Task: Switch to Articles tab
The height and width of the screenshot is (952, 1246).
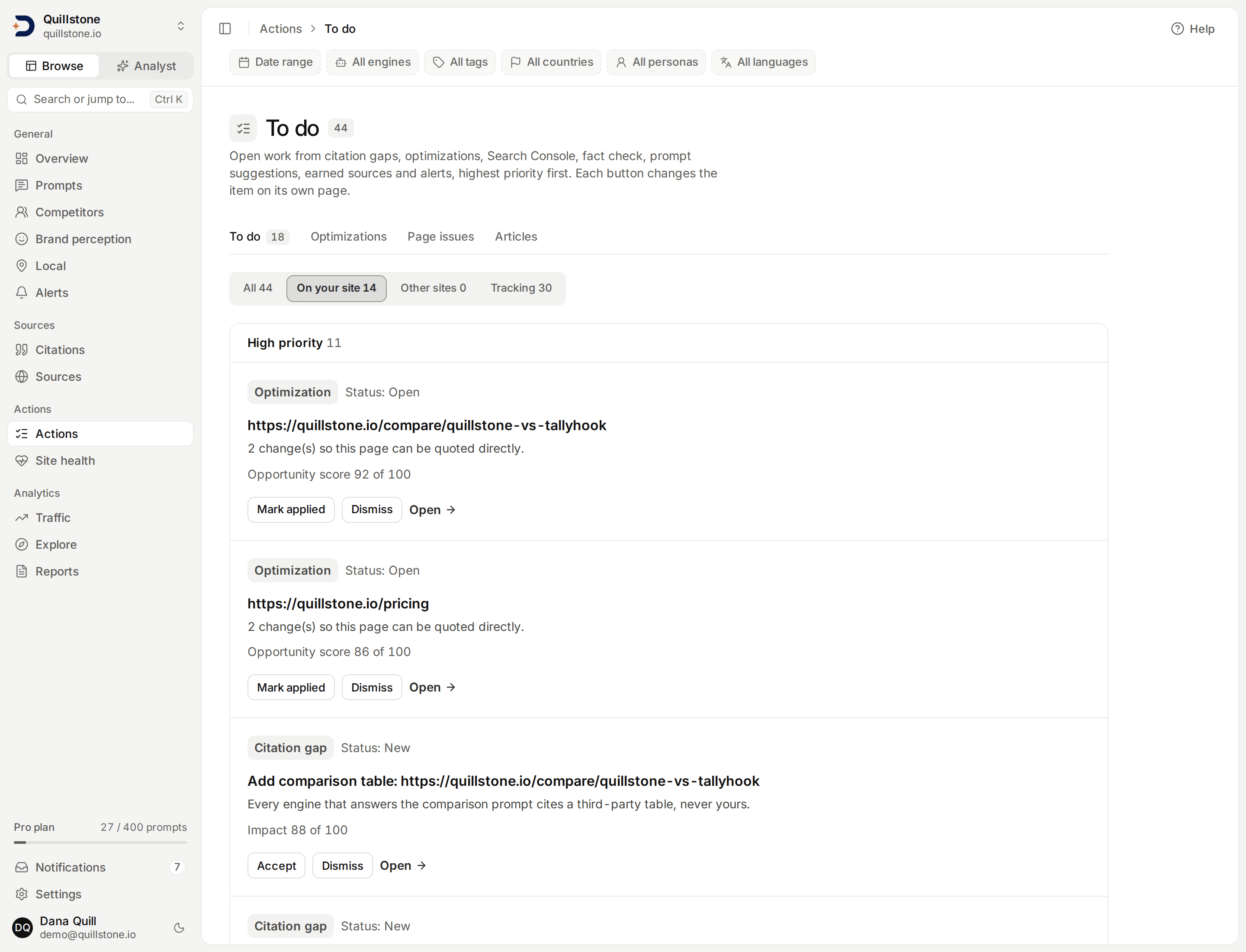Action: point(516,236)
